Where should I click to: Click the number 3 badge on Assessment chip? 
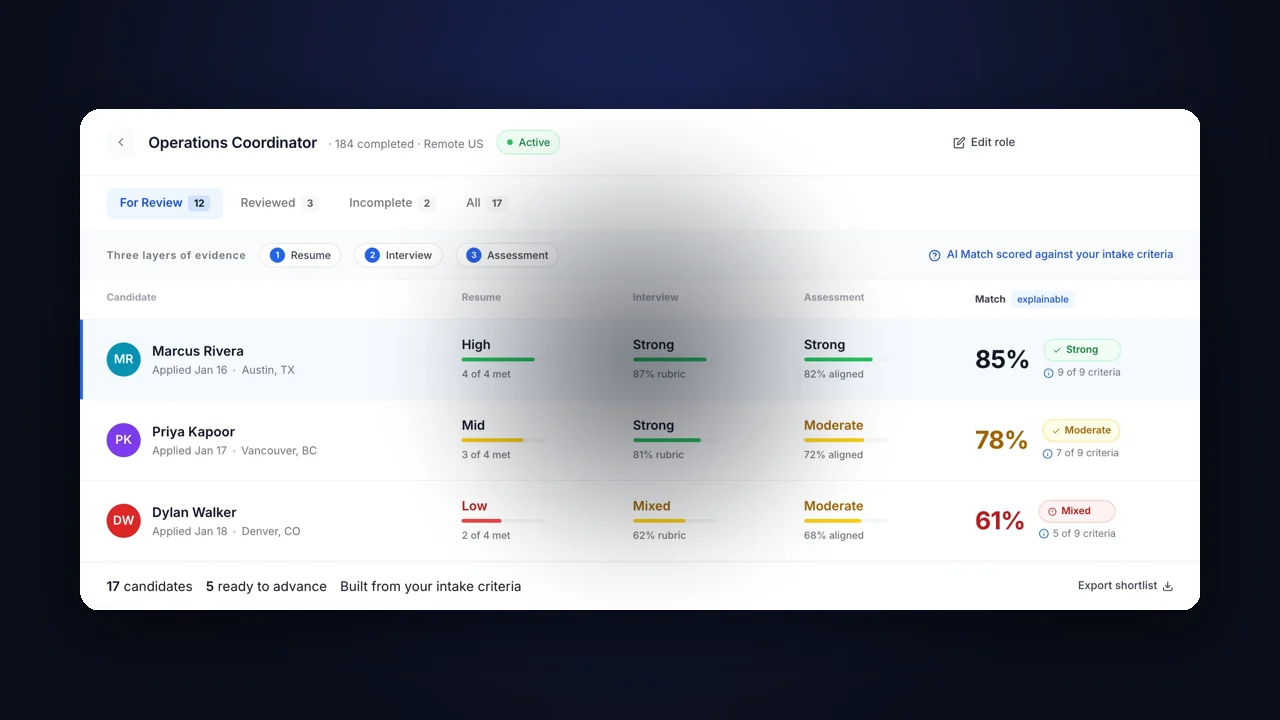(474, 255)
